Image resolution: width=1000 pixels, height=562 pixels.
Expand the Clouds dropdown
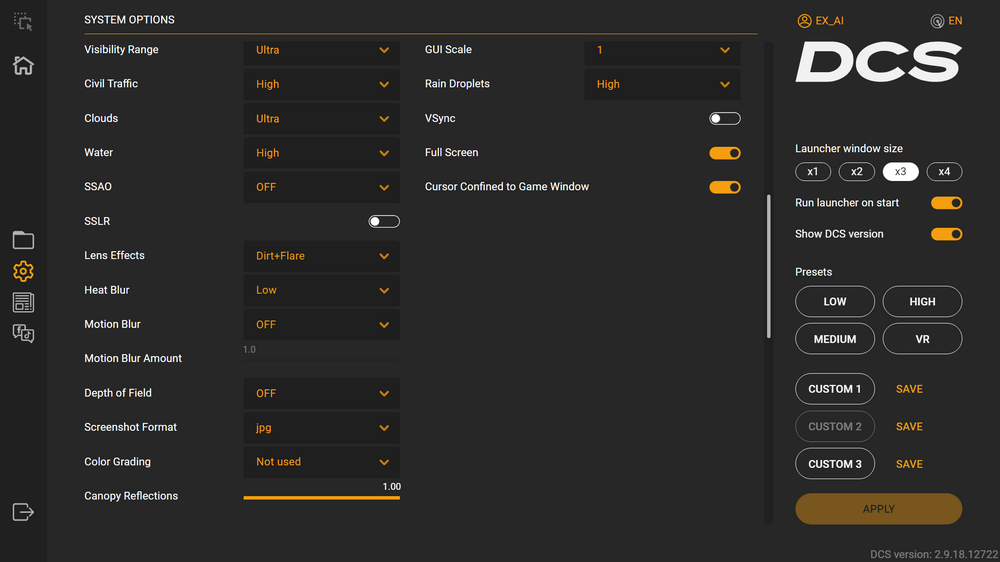pos(321,119)
